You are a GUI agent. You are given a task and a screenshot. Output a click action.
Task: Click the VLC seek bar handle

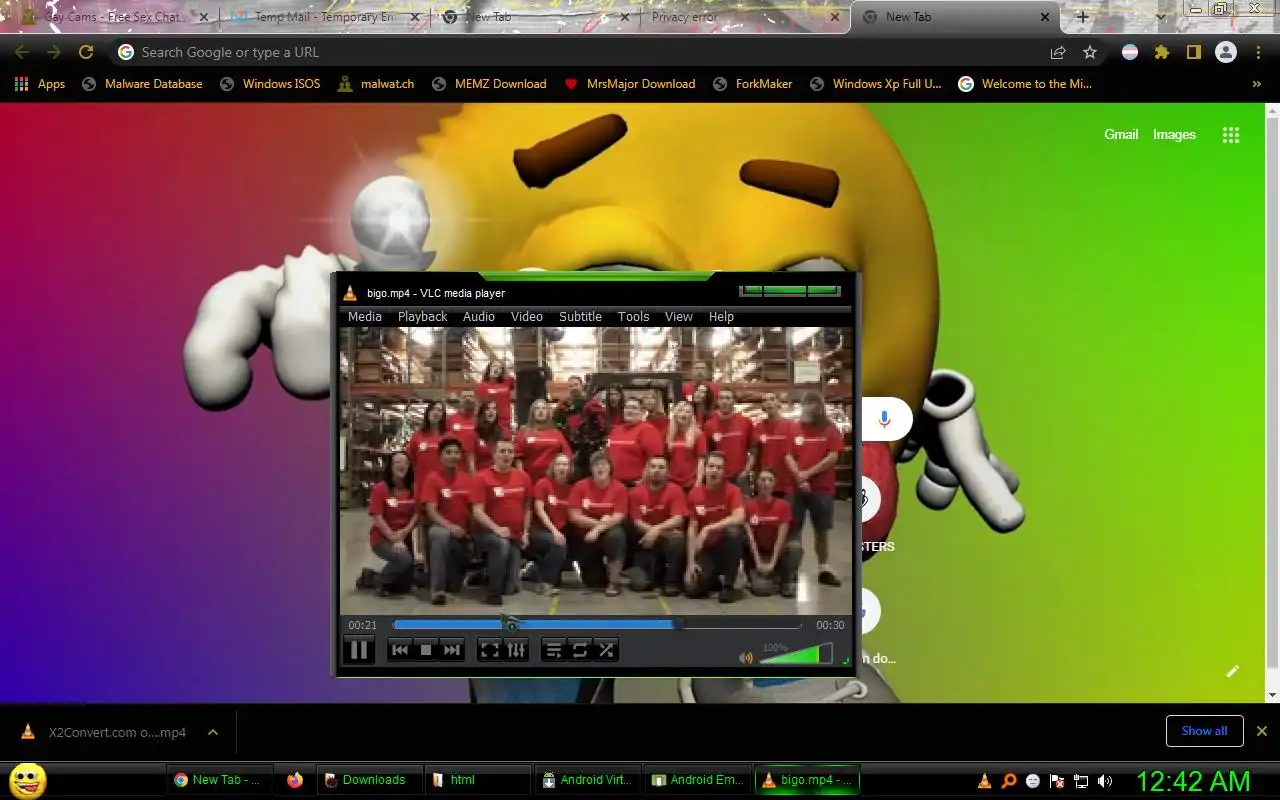click(x=679, y=624)
